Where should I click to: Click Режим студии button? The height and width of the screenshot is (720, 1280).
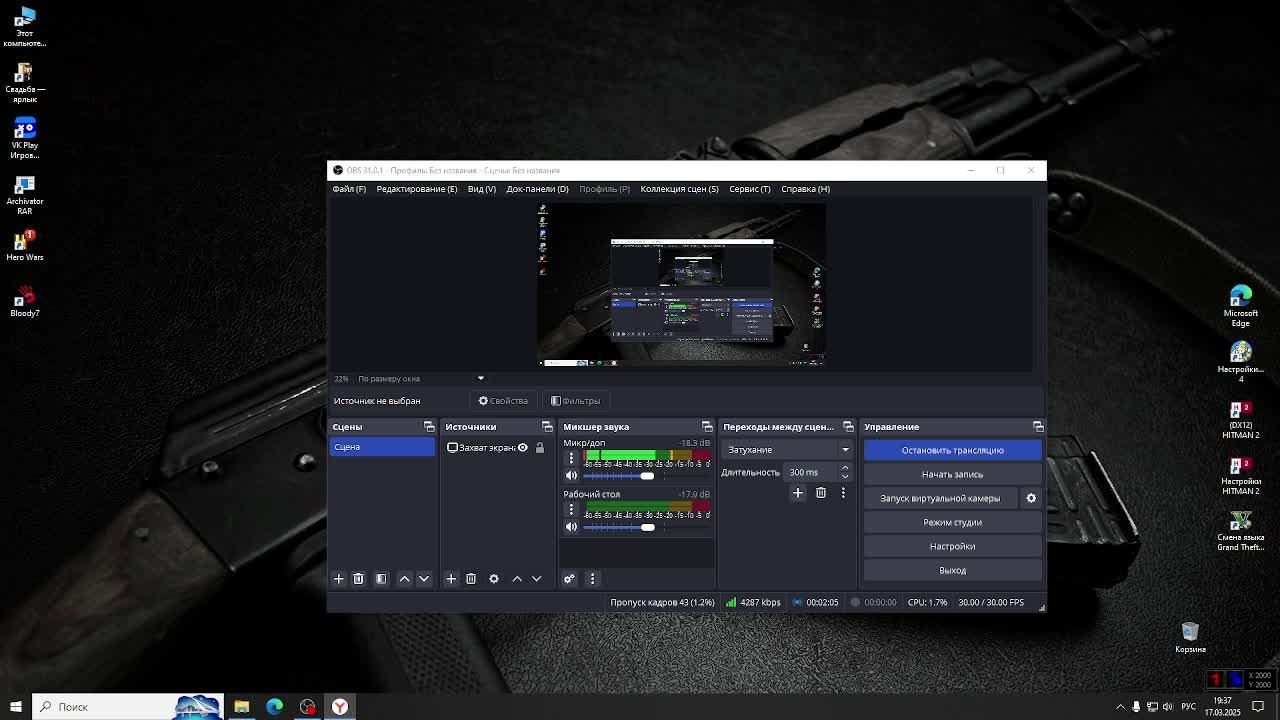click(952, 522)
